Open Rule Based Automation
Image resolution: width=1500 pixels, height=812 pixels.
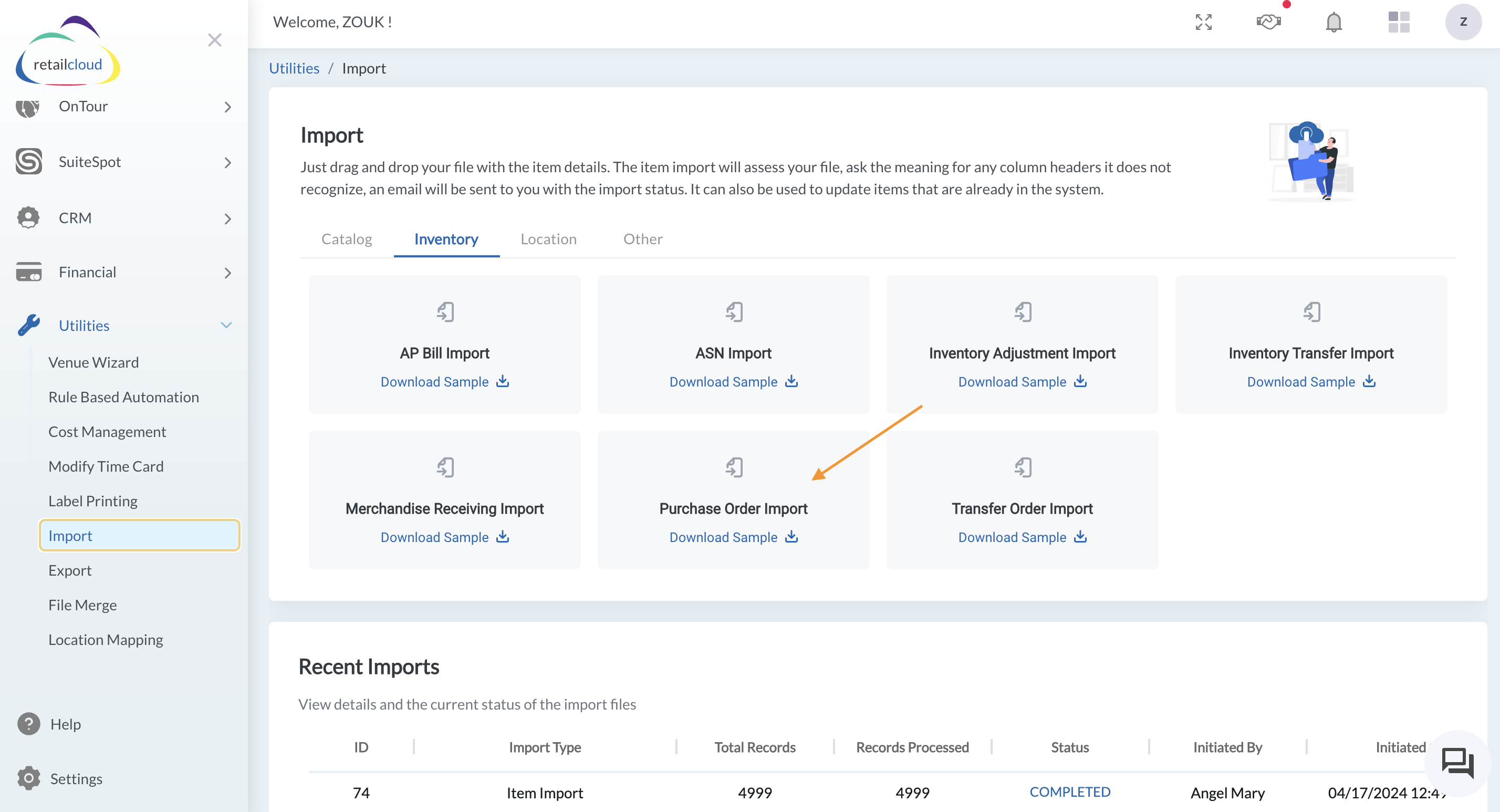[x=123, y=397]
